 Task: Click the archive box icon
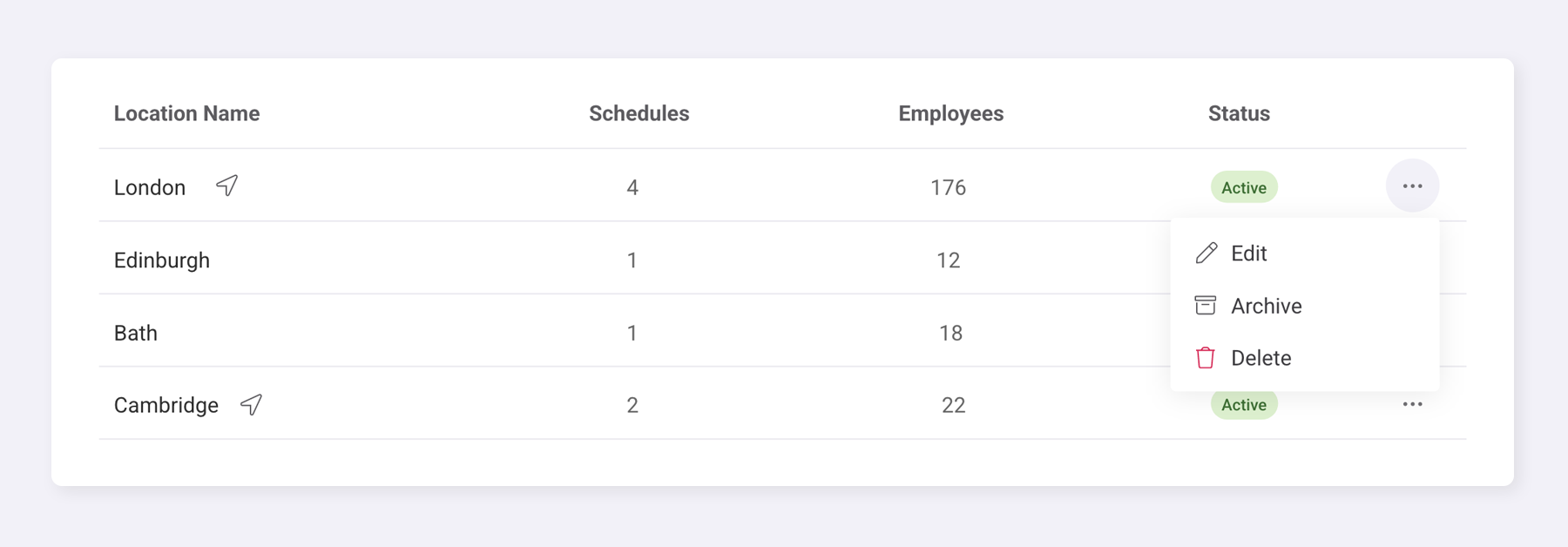(1206, 306)
